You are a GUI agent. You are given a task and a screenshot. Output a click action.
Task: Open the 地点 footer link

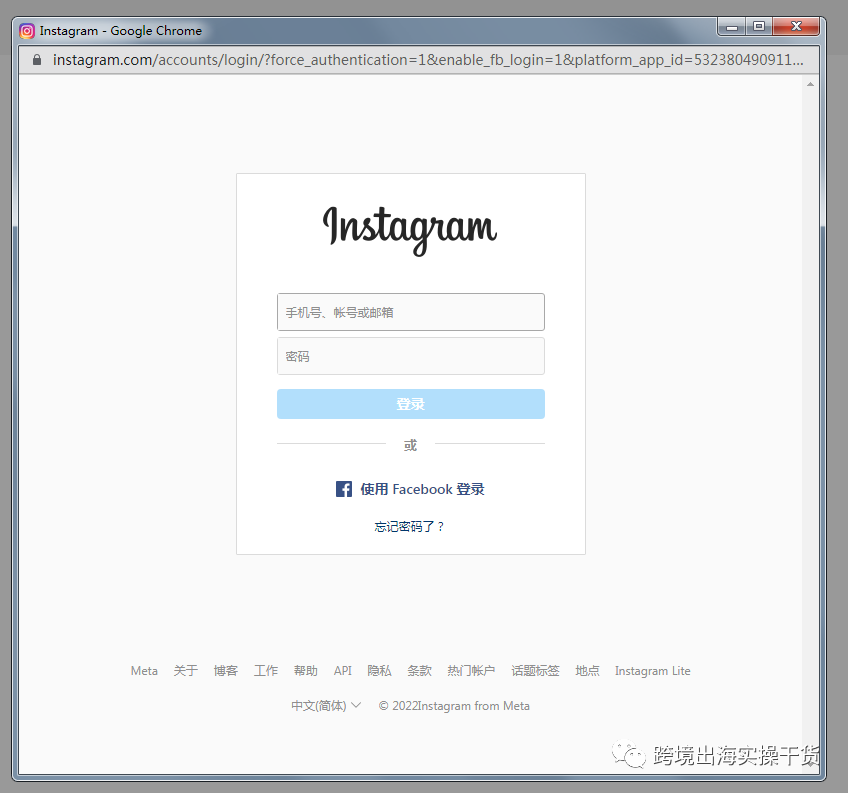point(587,671)
